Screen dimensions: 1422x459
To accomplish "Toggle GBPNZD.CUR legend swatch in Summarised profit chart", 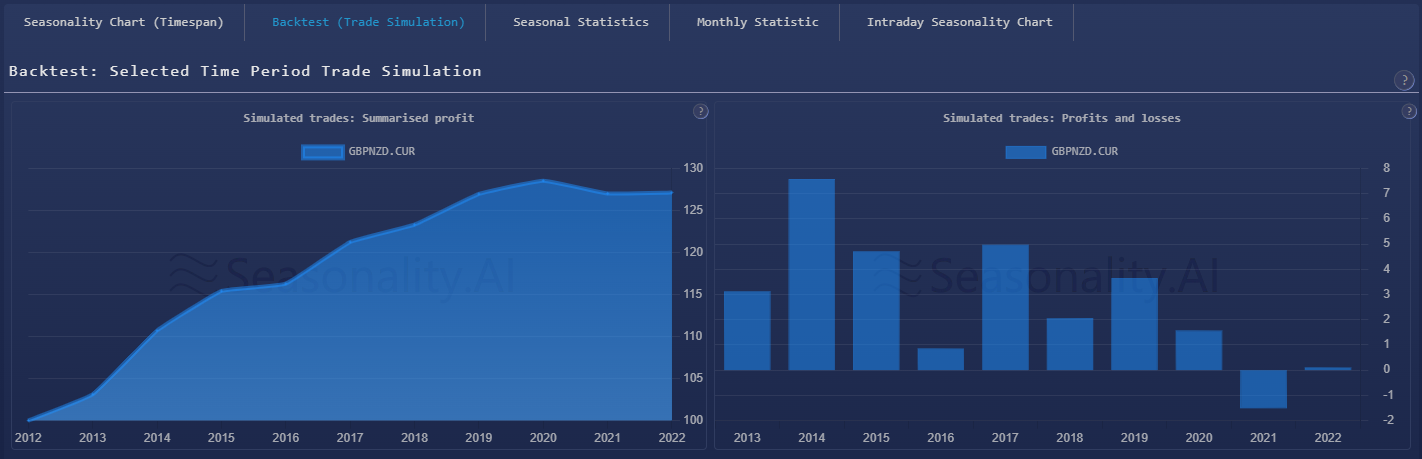I will 322,152.
